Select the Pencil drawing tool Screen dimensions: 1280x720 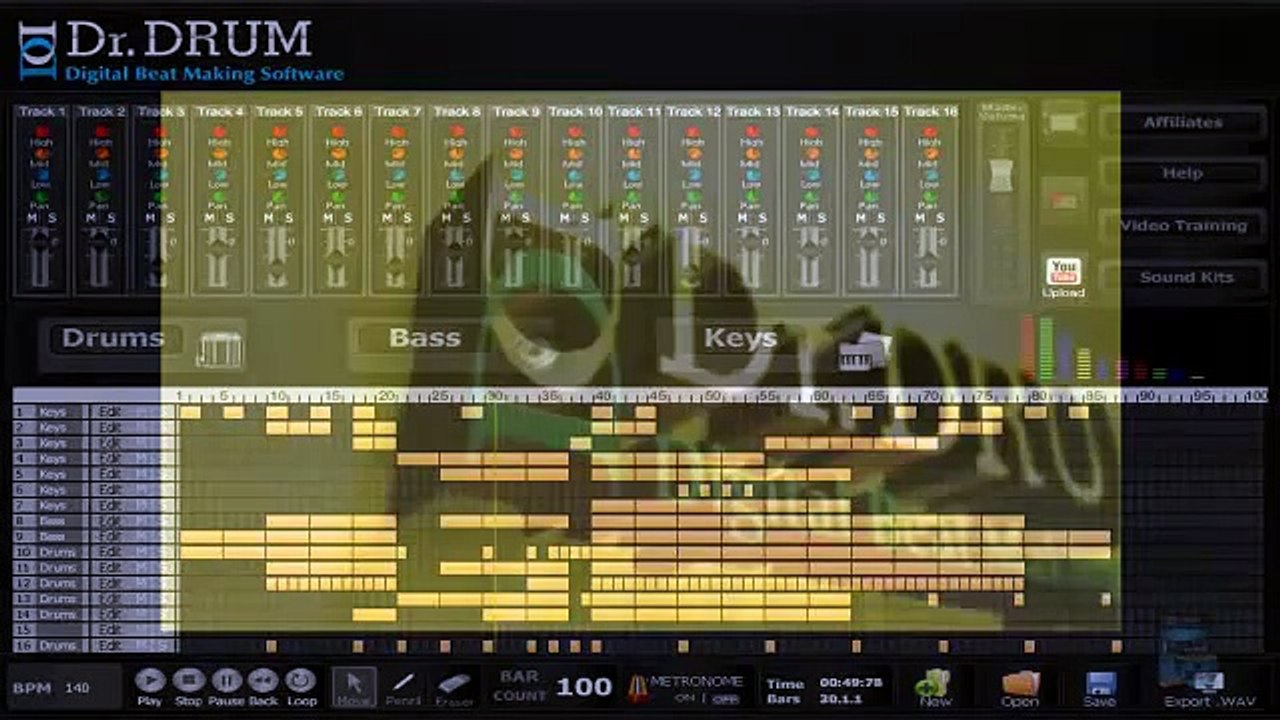[x=404, y=686]
